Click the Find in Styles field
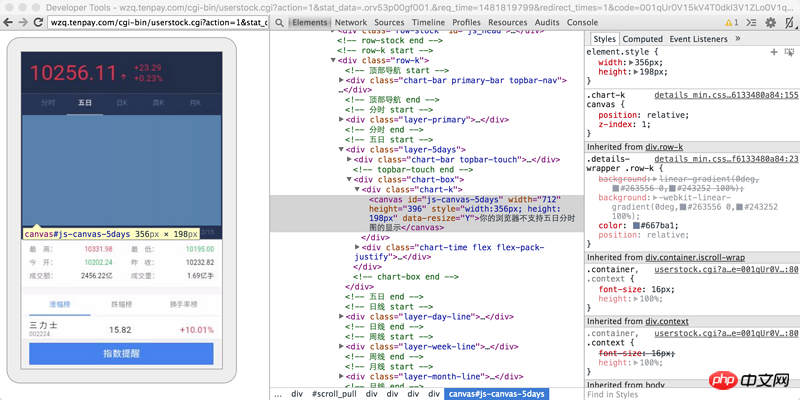Viewport: 800px width, 400px height. (692, 394)
